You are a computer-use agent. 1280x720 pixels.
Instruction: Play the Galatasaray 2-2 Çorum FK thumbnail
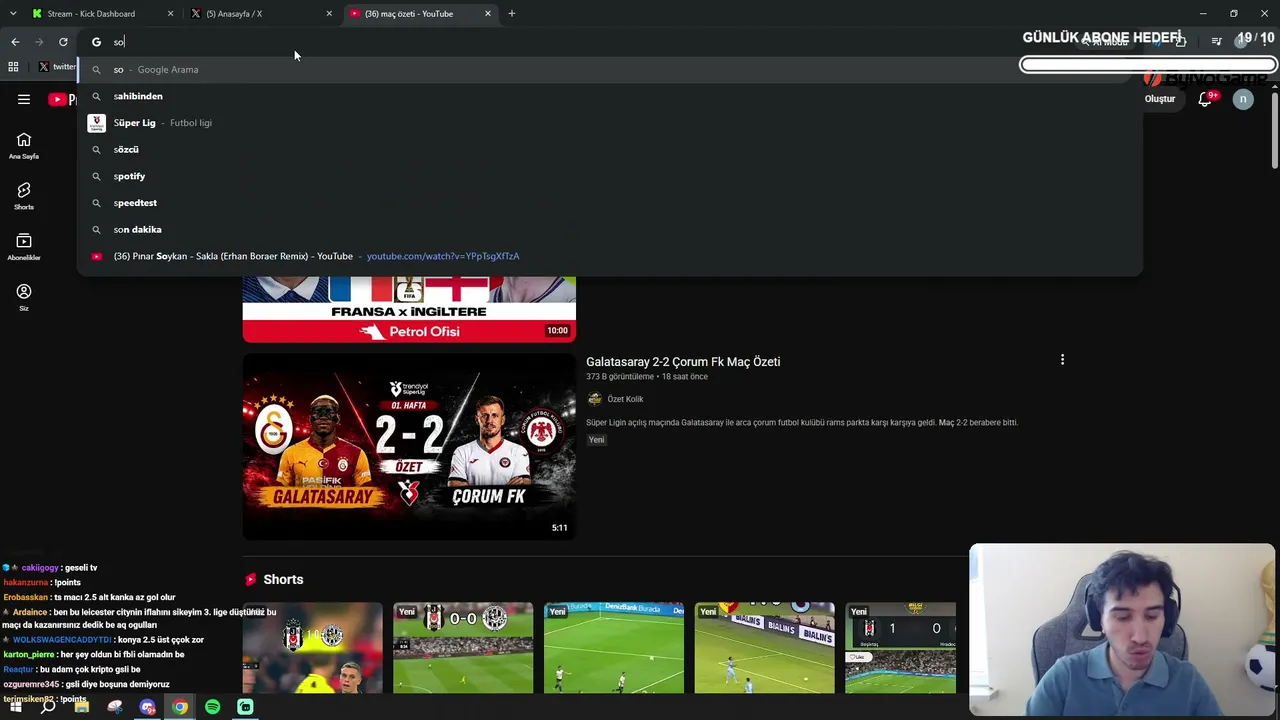[x=409, y=446]
